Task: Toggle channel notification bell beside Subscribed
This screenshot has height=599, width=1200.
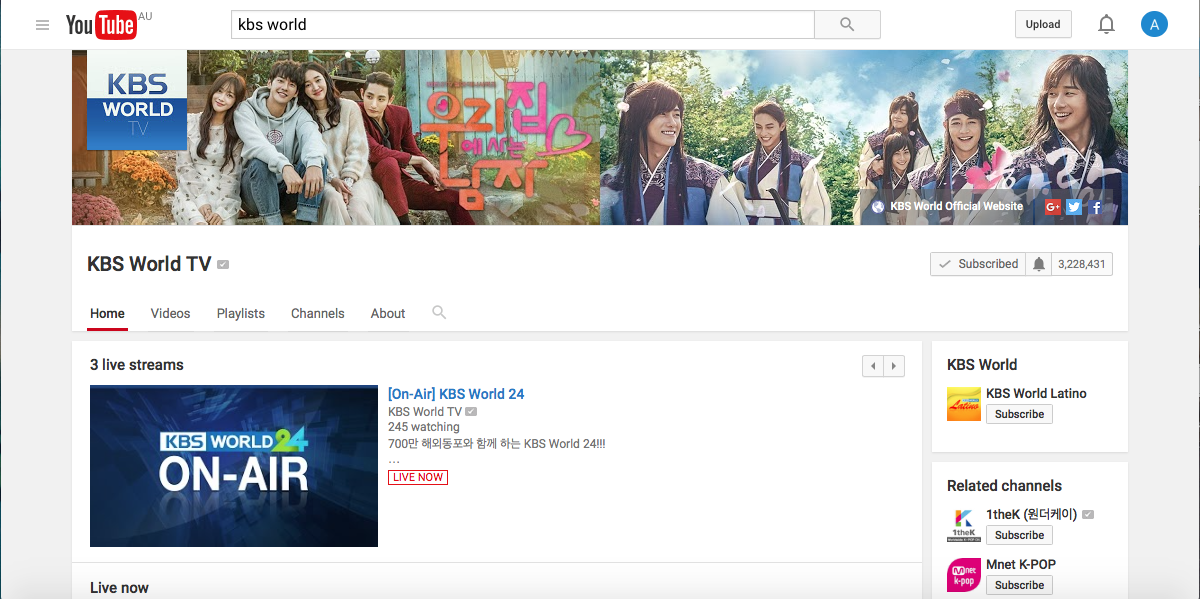Action: [1039, 264]
